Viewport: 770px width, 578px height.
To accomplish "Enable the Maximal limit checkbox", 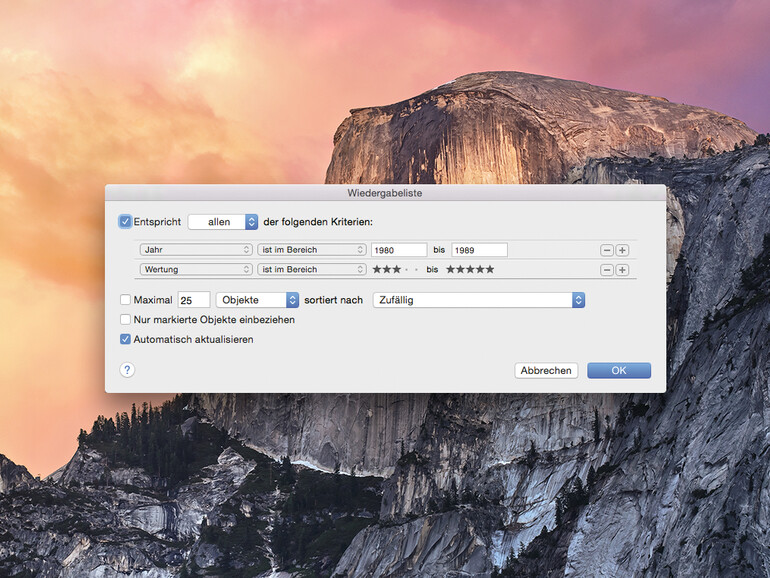I will pyautogui.click(x=125, y=299).
